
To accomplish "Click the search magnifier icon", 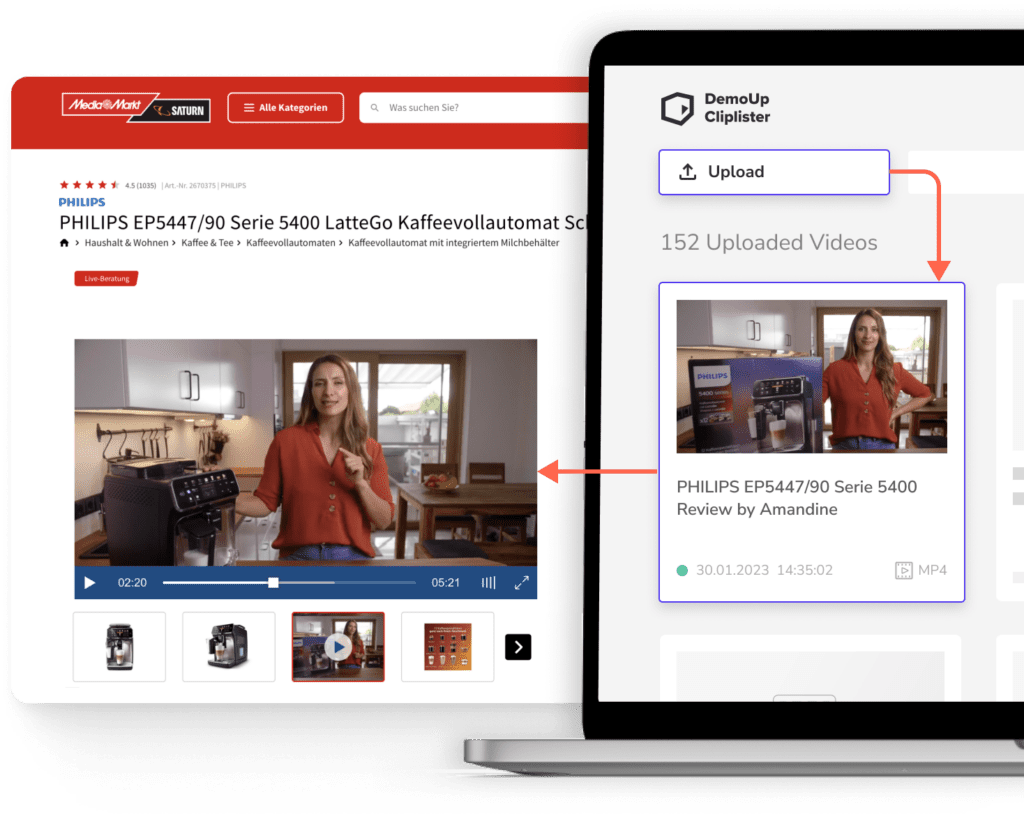I will click(x=374, y=108).
